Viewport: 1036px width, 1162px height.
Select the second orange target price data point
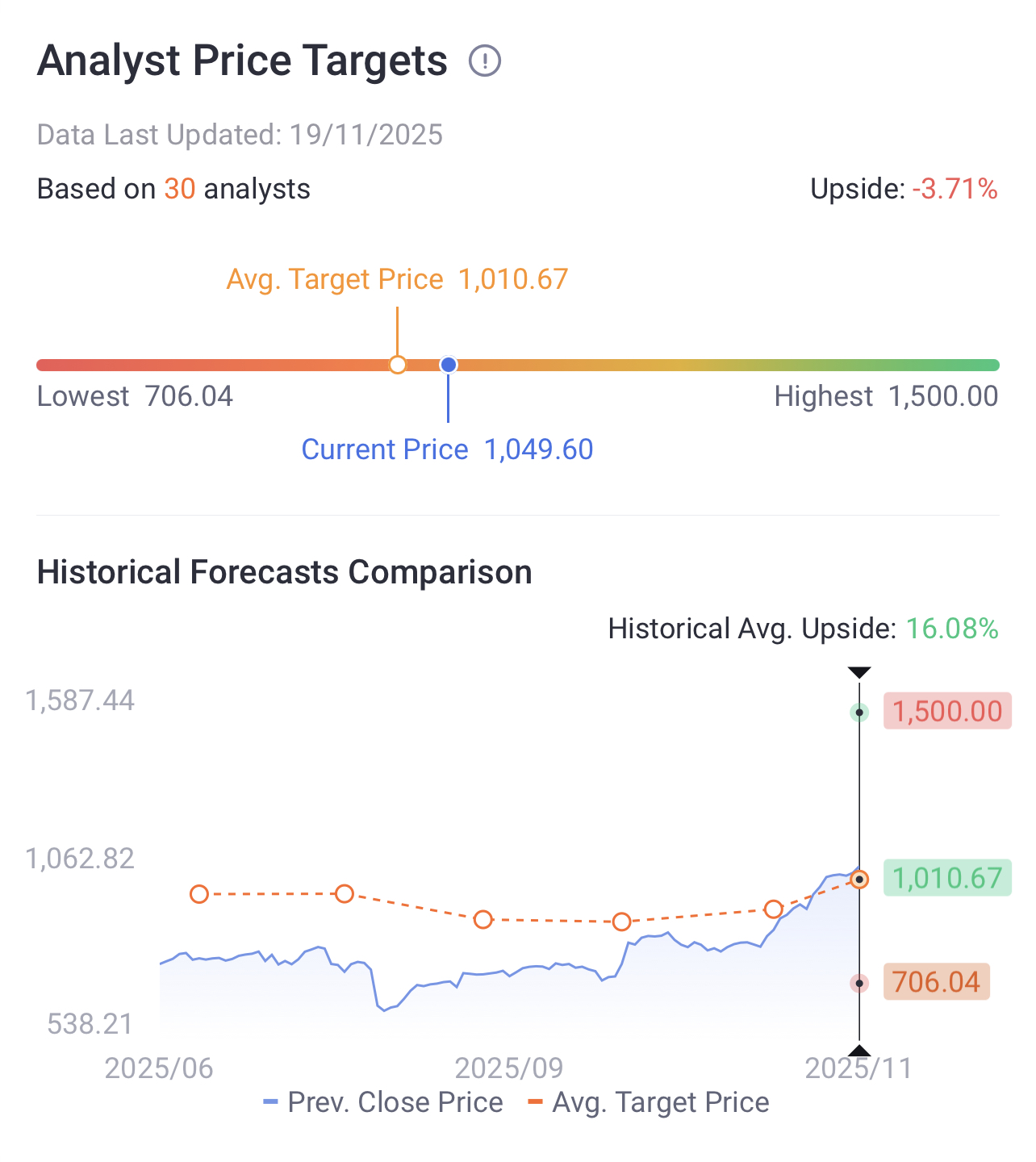[345, 893]
